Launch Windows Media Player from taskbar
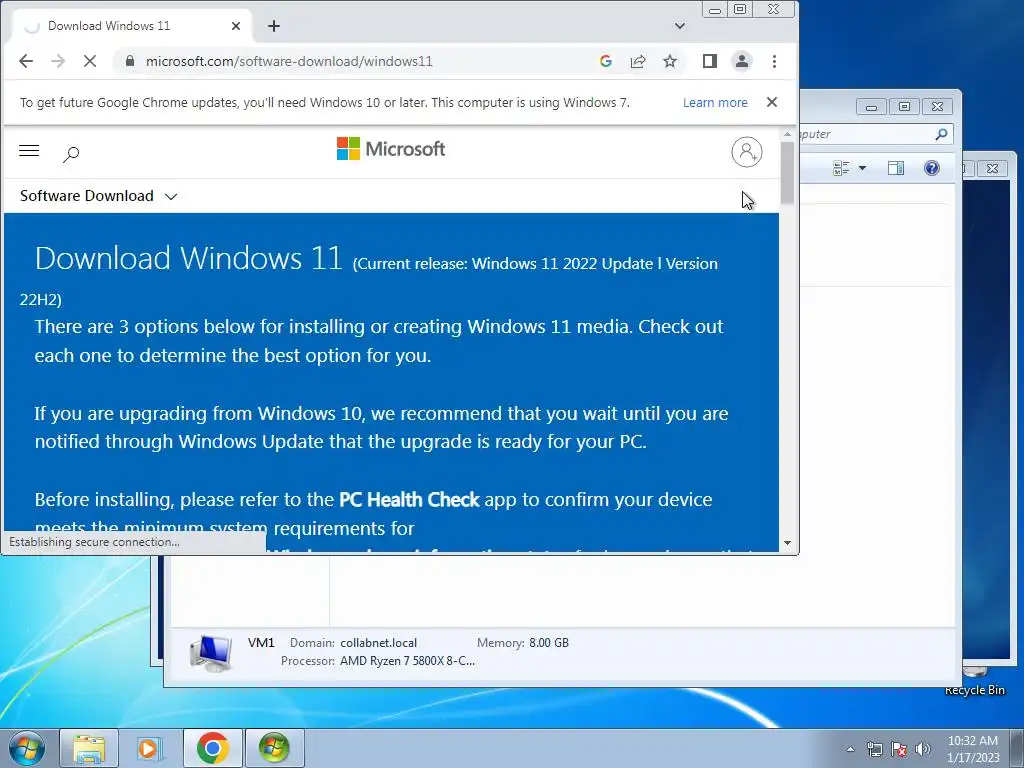Viewport: 1024px width, 768px height. pos(150,748)
